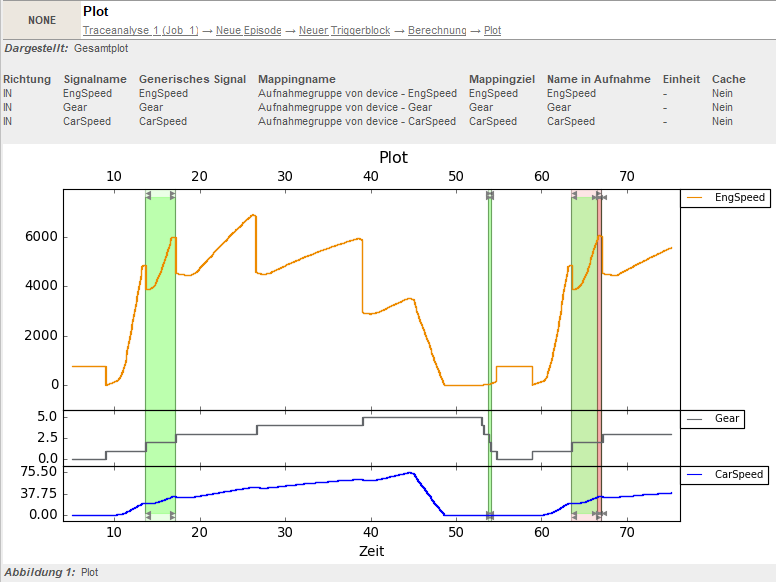
Task: Open the Neuer Triggerblock breadcrumb link
Action: pos(344,30)
